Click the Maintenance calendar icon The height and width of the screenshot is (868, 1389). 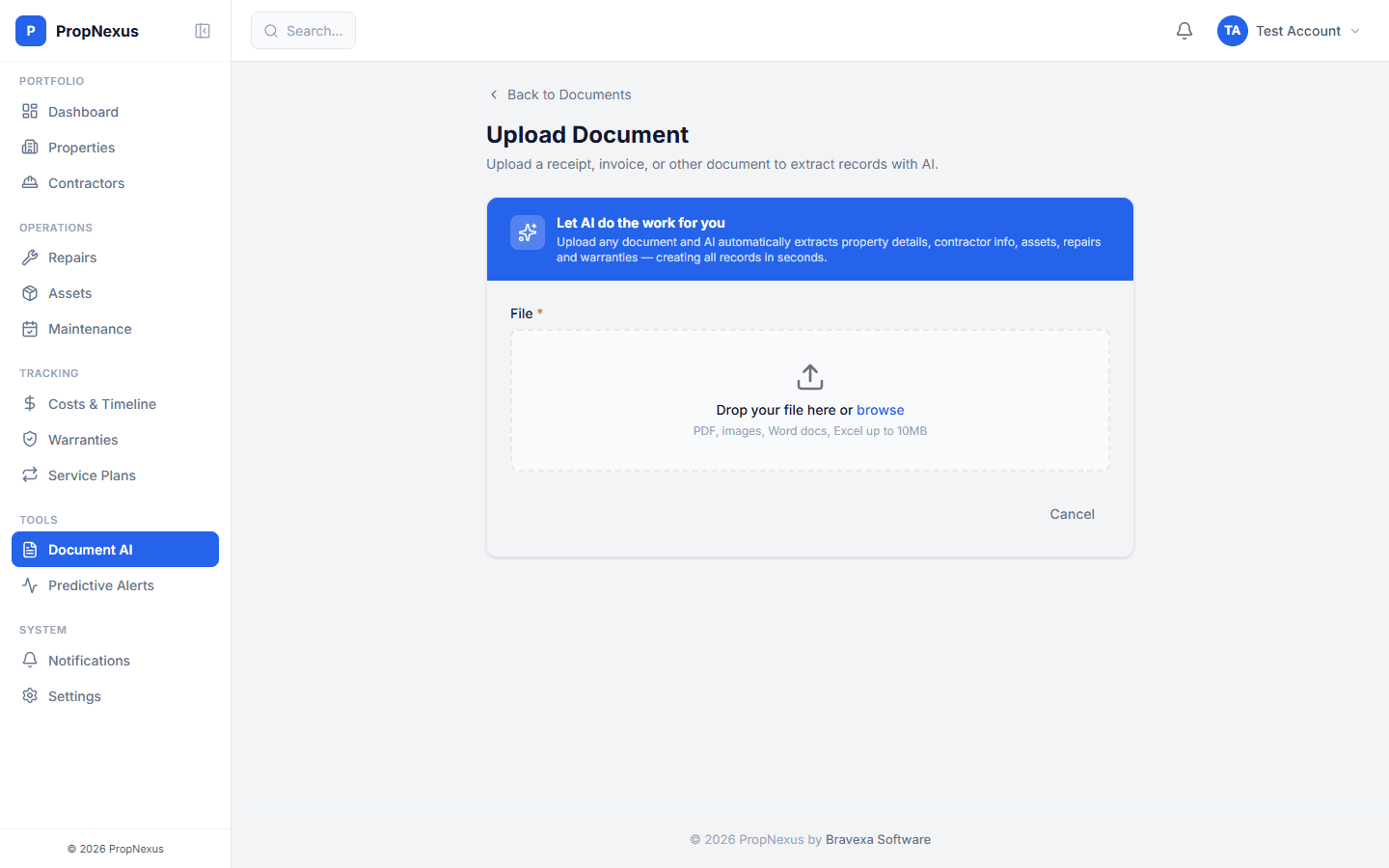coord(30,329)
